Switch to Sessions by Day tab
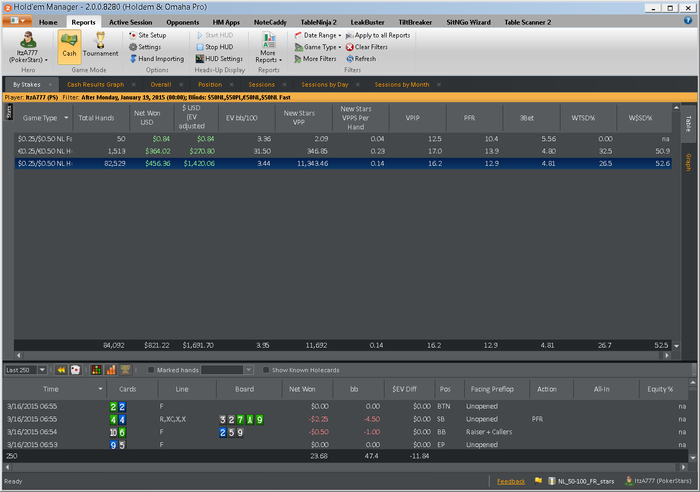Viewport: 700px width, 492px height. [x=325, y=84]
